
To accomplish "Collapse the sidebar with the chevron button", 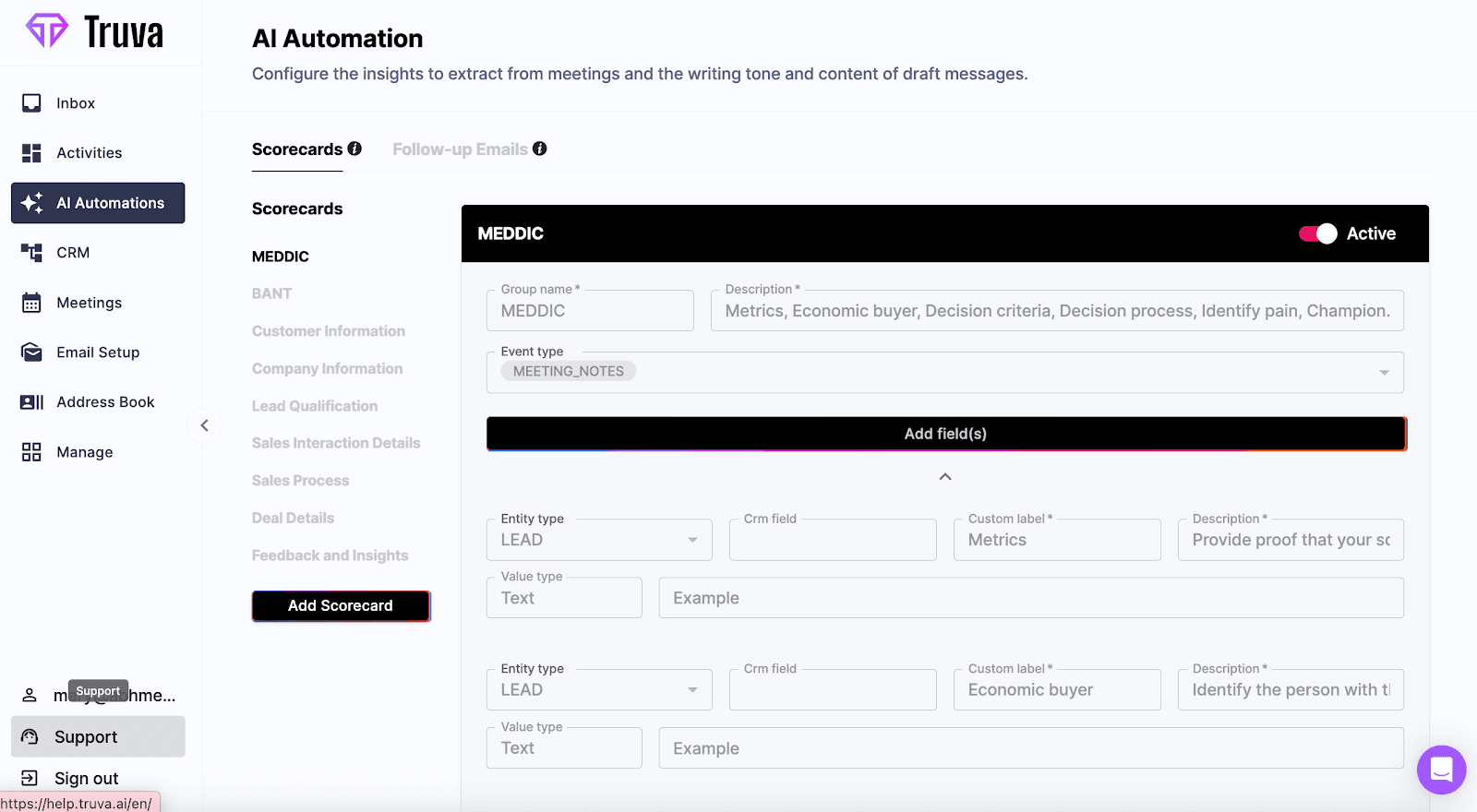I will 205,425.
